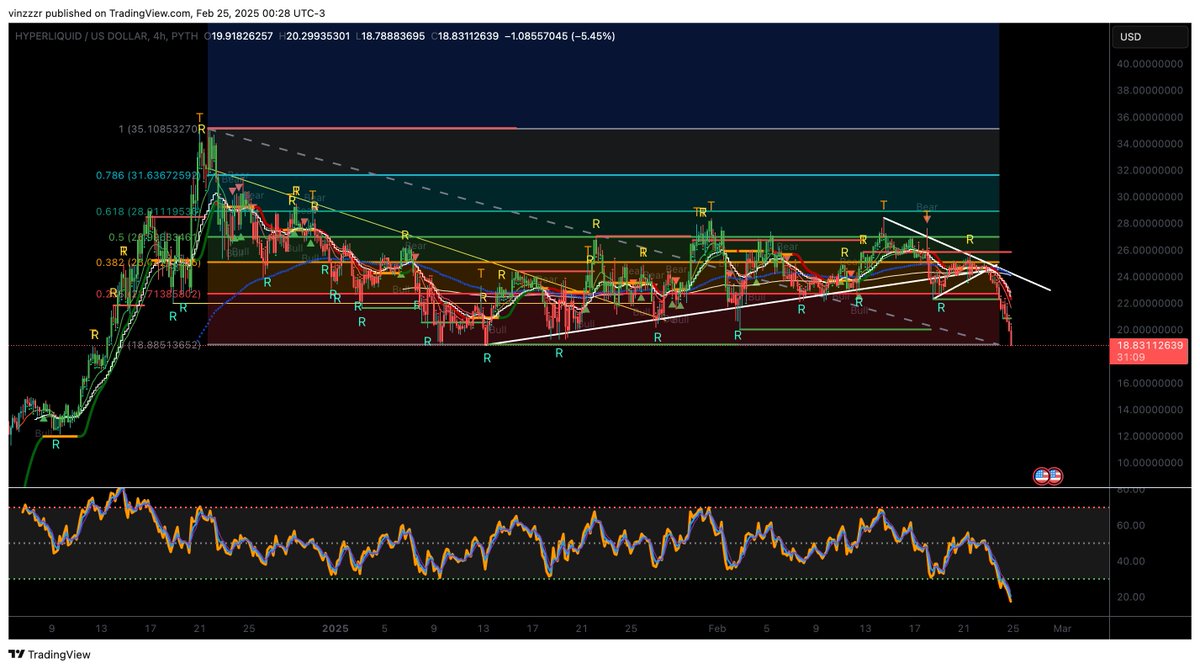Screen dimensions: 1200x669
Task: Select the orange Bear arrow marker near the top
Action: click(927, 216)
